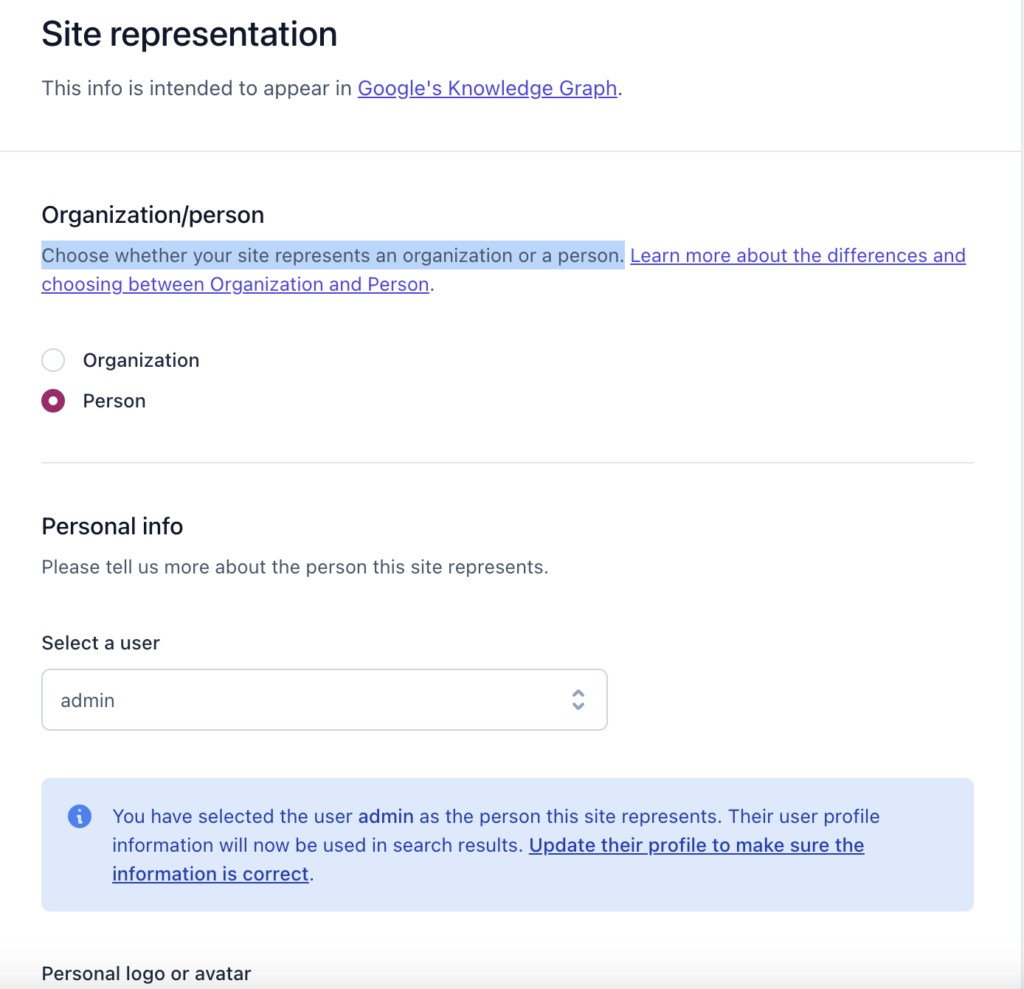Screen dimensions: 1024x989
Task: Click the Organization/person section heading
Action: point(153,215)
